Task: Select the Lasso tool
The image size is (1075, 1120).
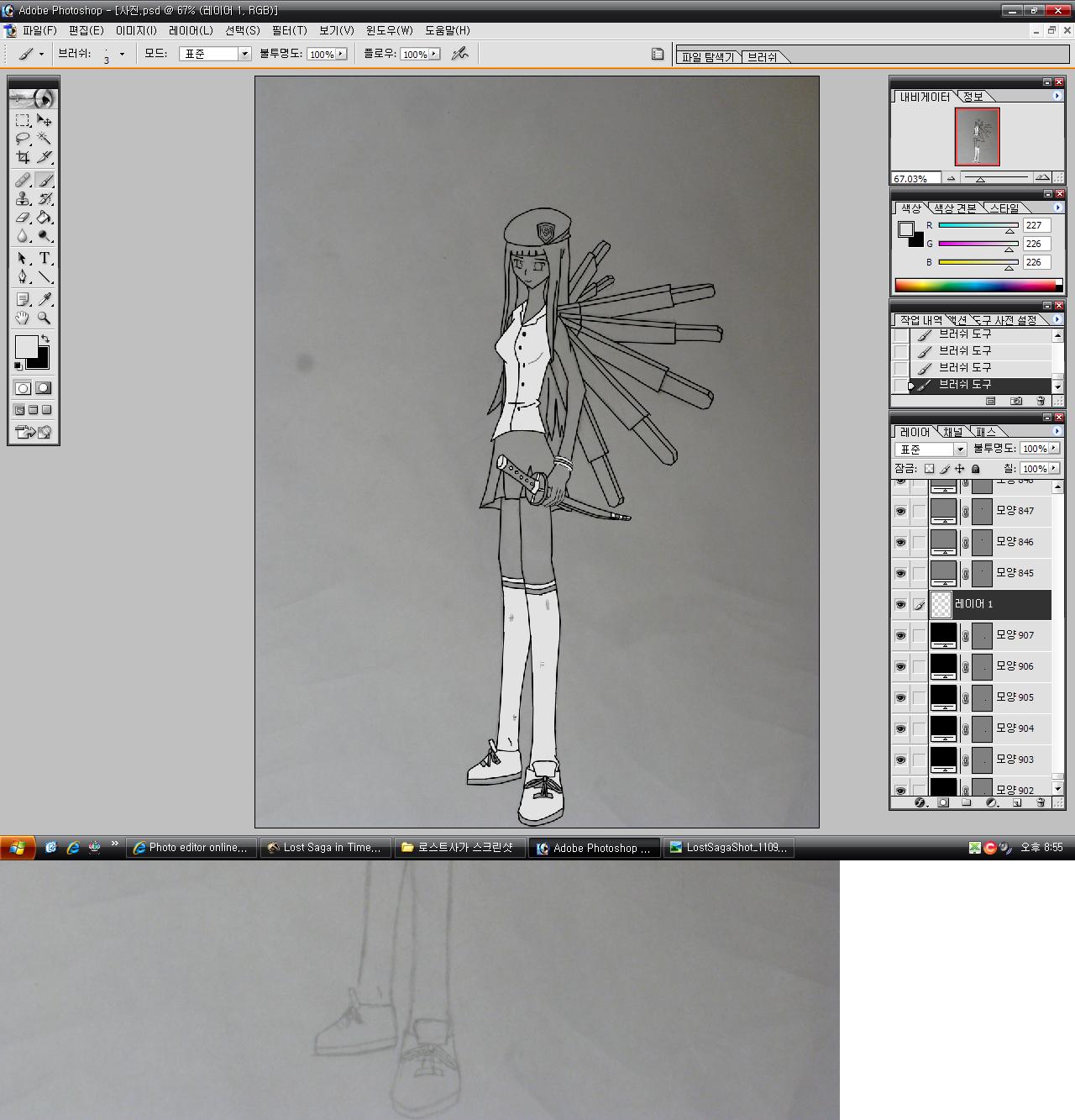Action: [x=23, y=139]
